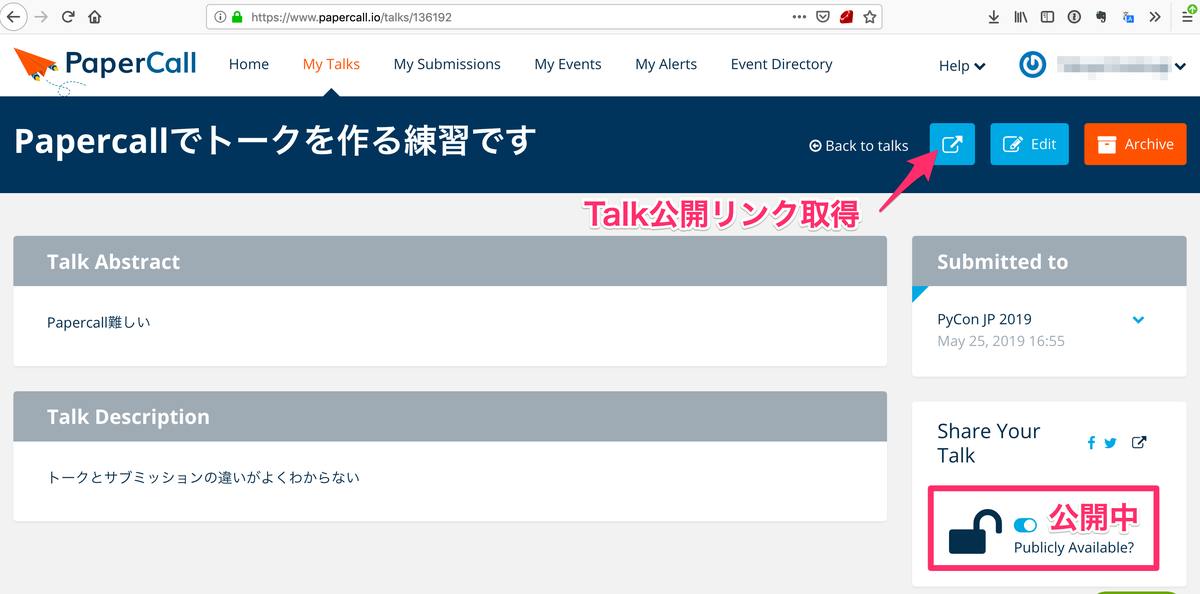Viewport: 1200px width, 594px height.
Task: Click the 'Papercall難しい' abstract text
Action: 99,323
